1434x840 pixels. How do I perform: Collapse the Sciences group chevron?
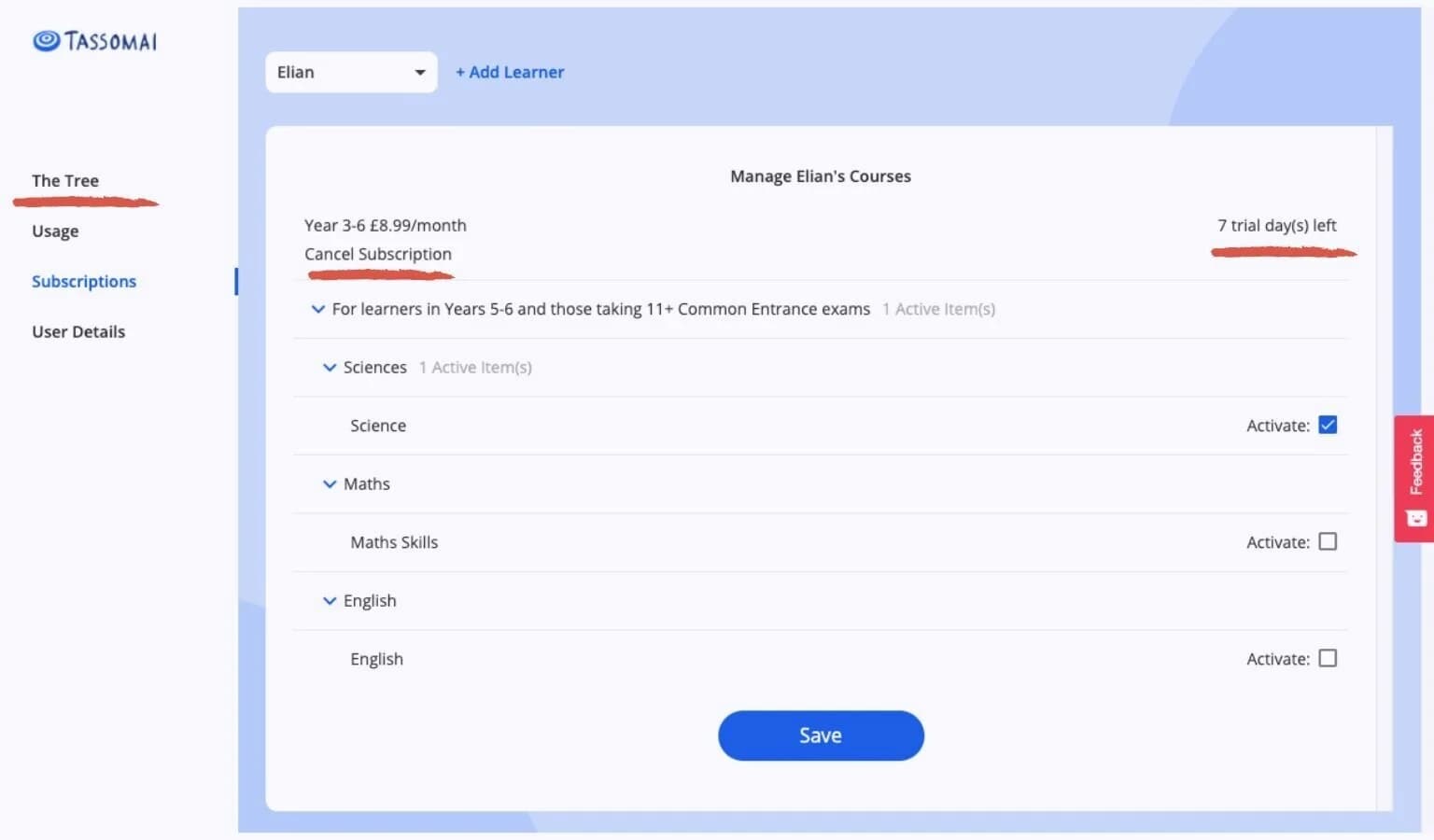point(330,368)
